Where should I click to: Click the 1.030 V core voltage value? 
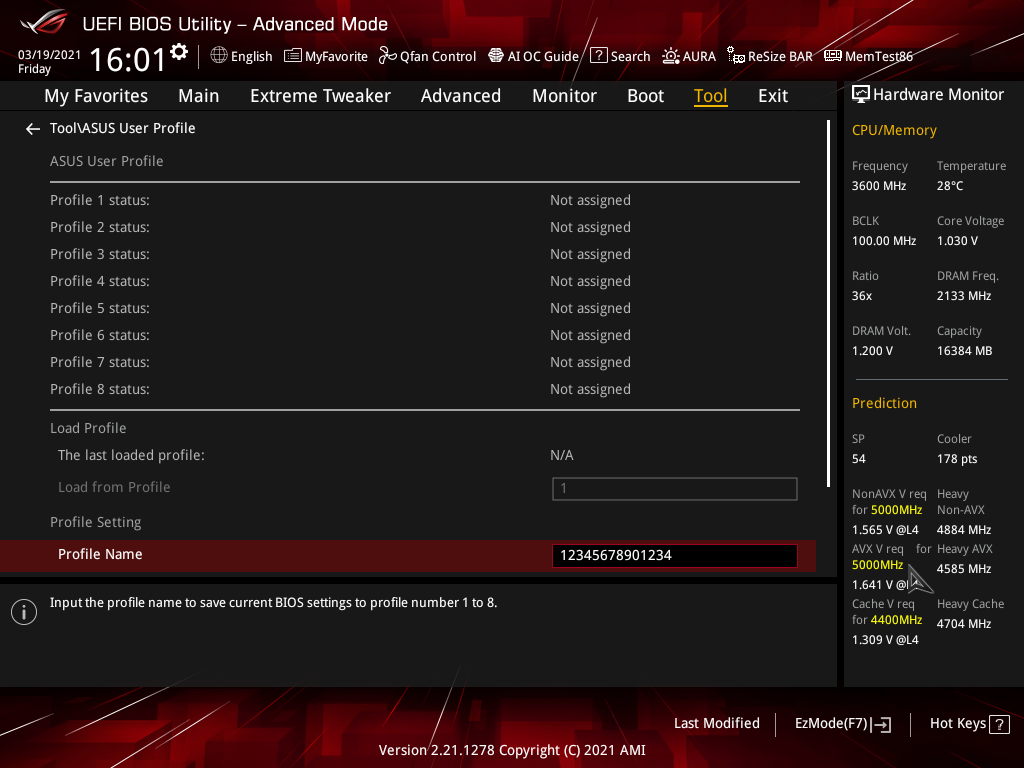click(x=957, y=241)
